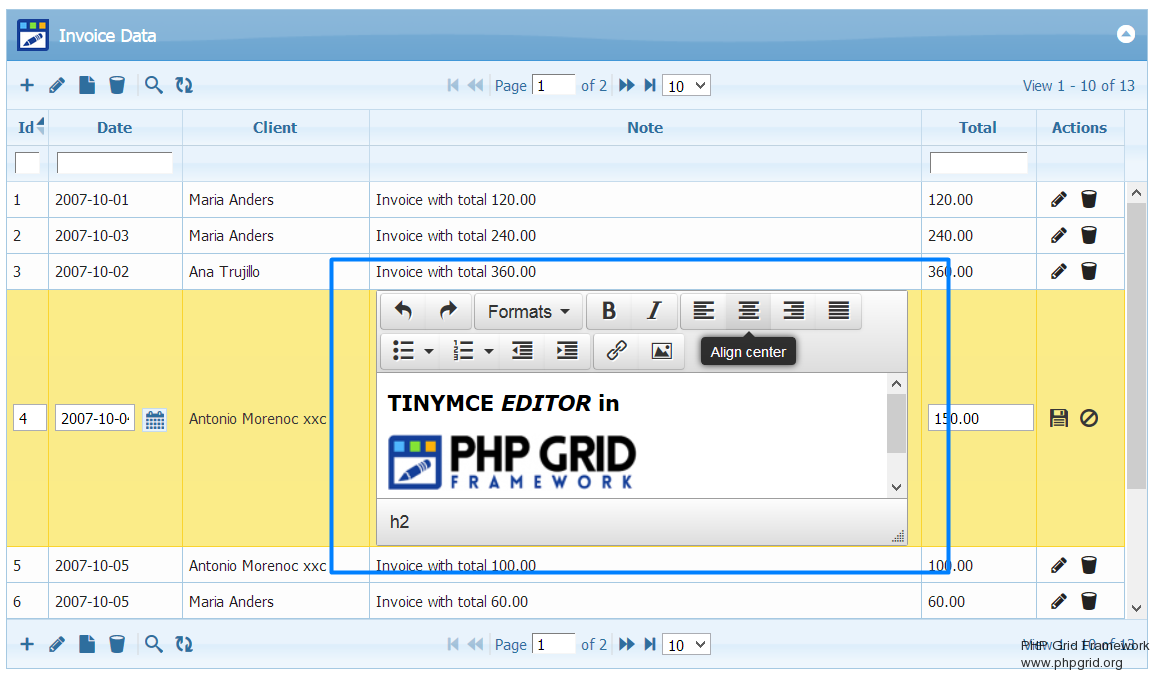Toggle Bold formatting in editor
This screenshot has width=1155, height=675.
point(608,311)
